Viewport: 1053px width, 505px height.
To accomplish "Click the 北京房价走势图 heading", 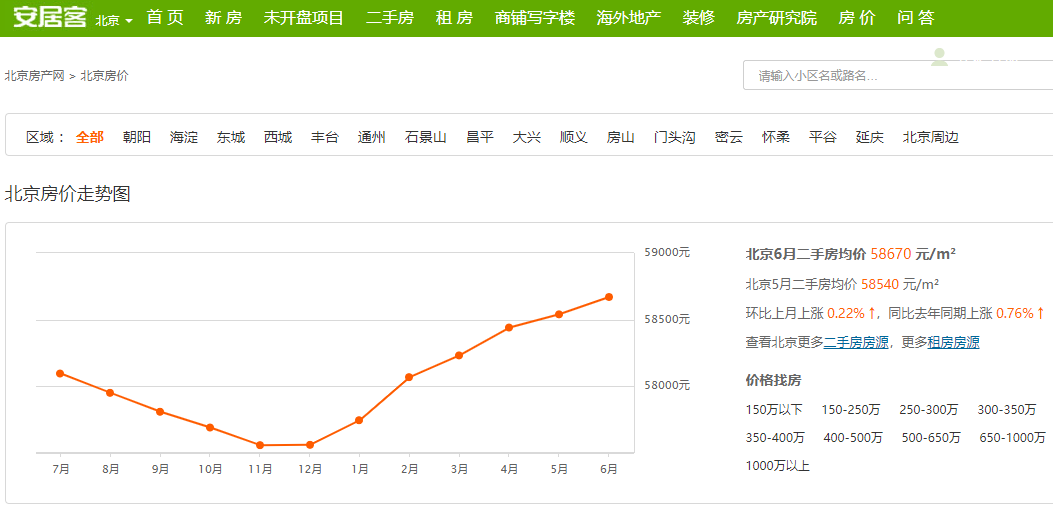I will pyautogui.click(x=67, y=195).
